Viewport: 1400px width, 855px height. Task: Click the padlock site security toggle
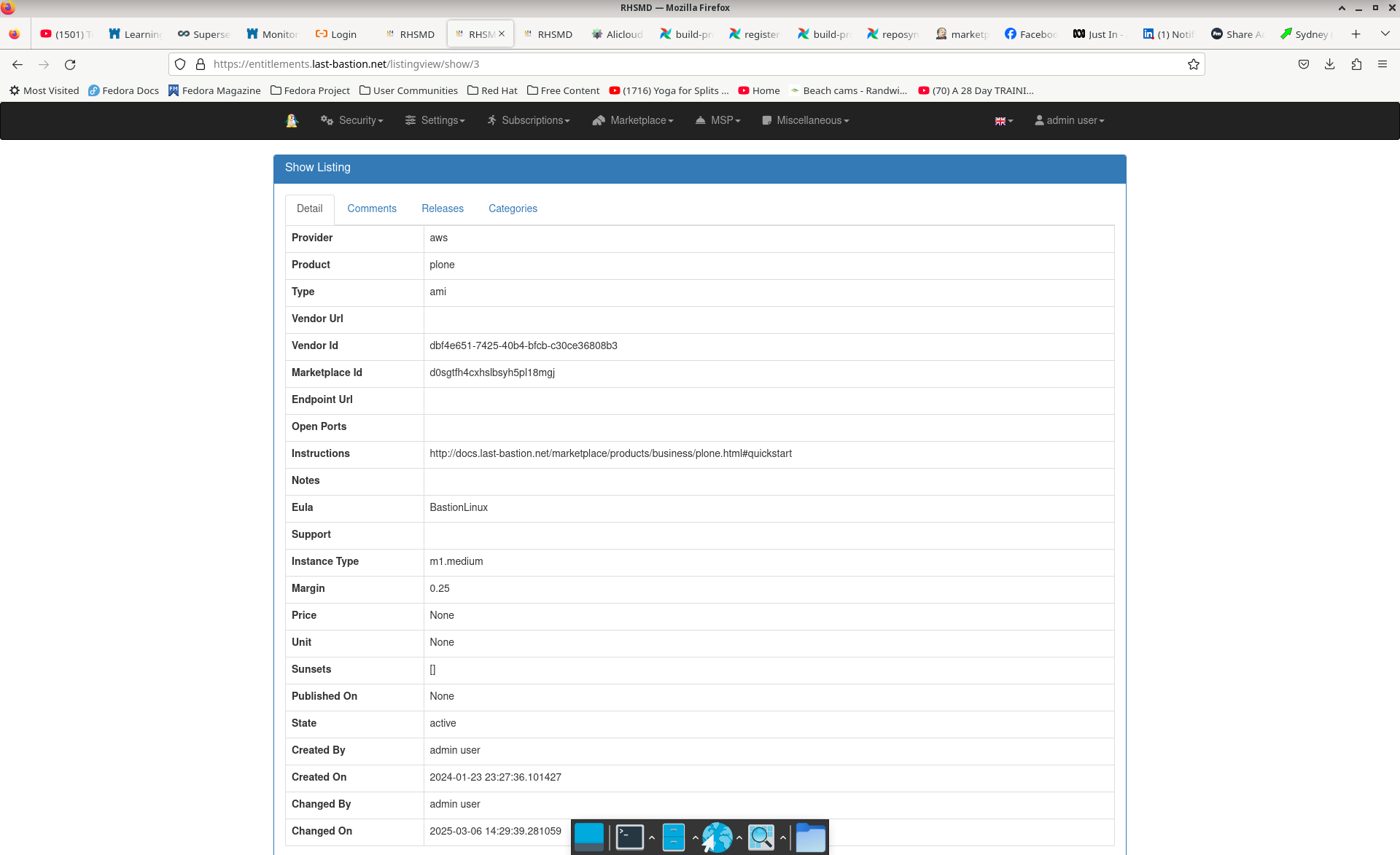200,64
